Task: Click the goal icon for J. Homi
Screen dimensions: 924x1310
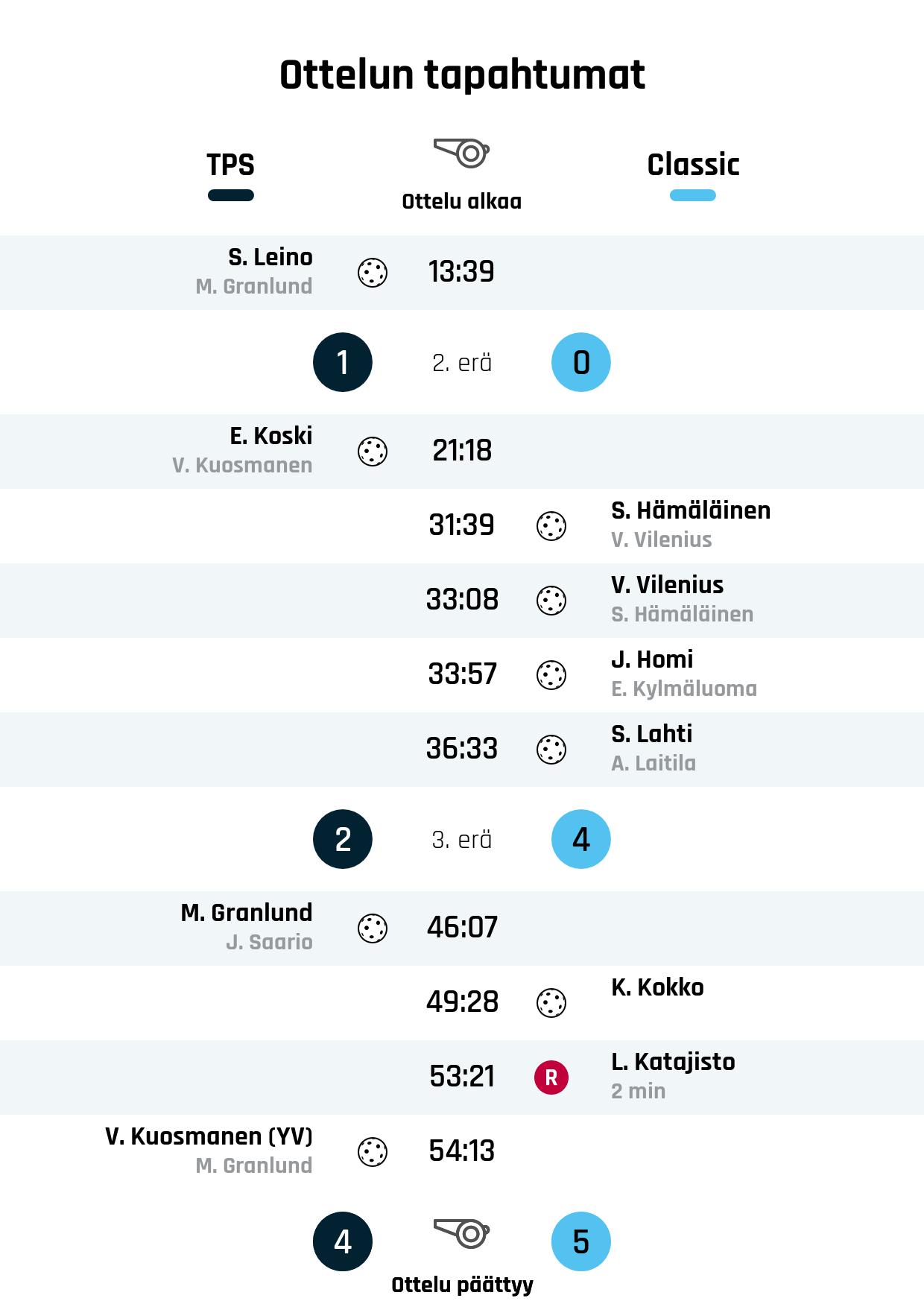Action: pos(551,675)
